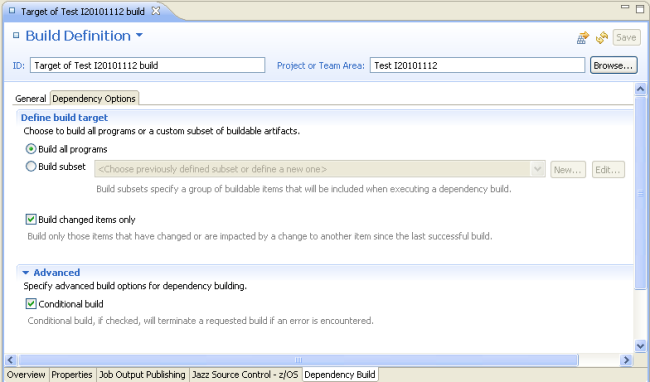The height and width of the screenshot is (382, 650).
Task: Click the Define build target heading
Action: (x=64, y=118)
